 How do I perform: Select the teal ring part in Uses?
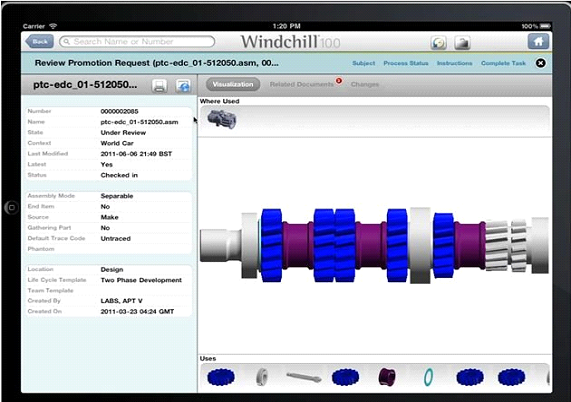tap(429, 377)
